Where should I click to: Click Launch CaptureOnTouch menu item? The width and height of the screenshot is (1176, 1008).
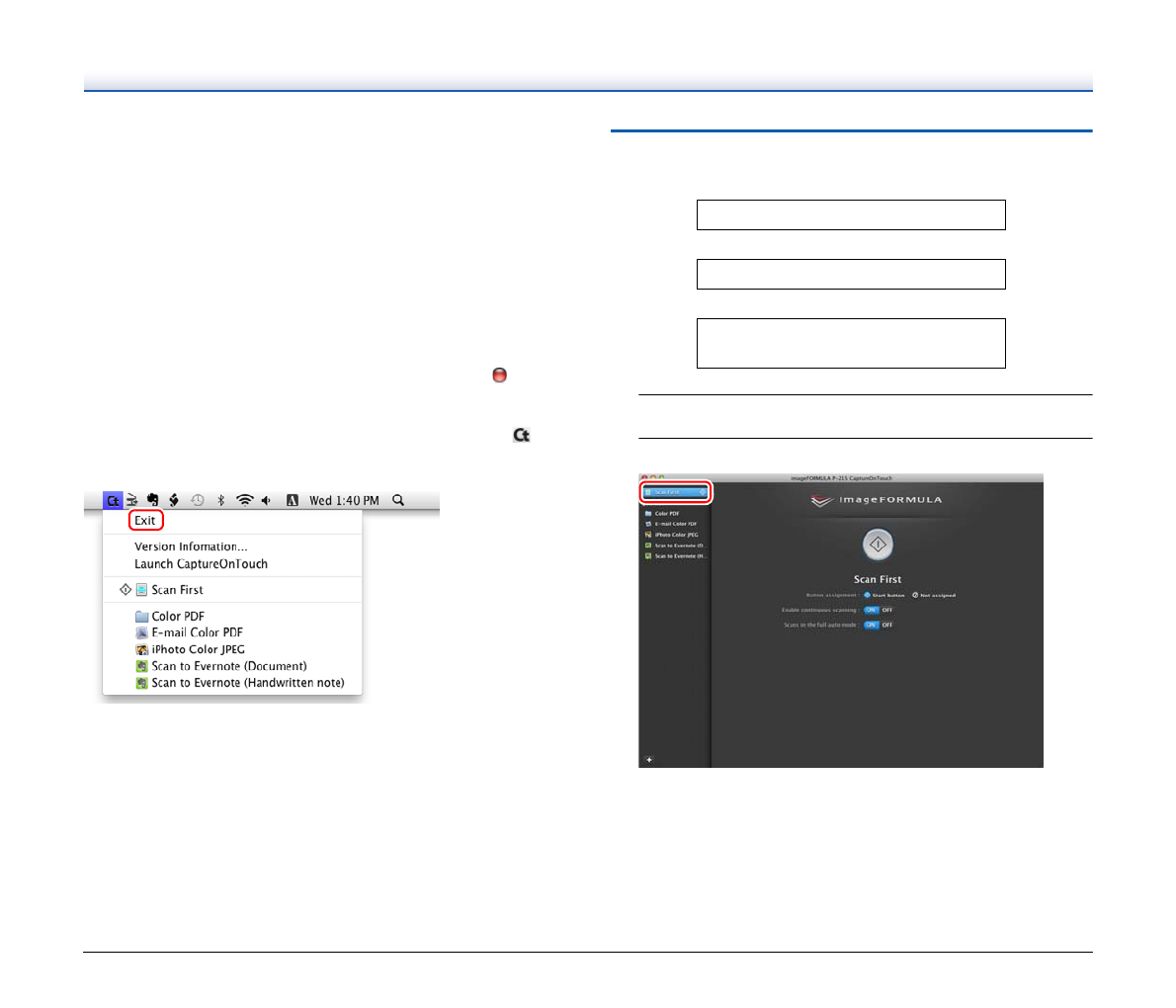201,564
